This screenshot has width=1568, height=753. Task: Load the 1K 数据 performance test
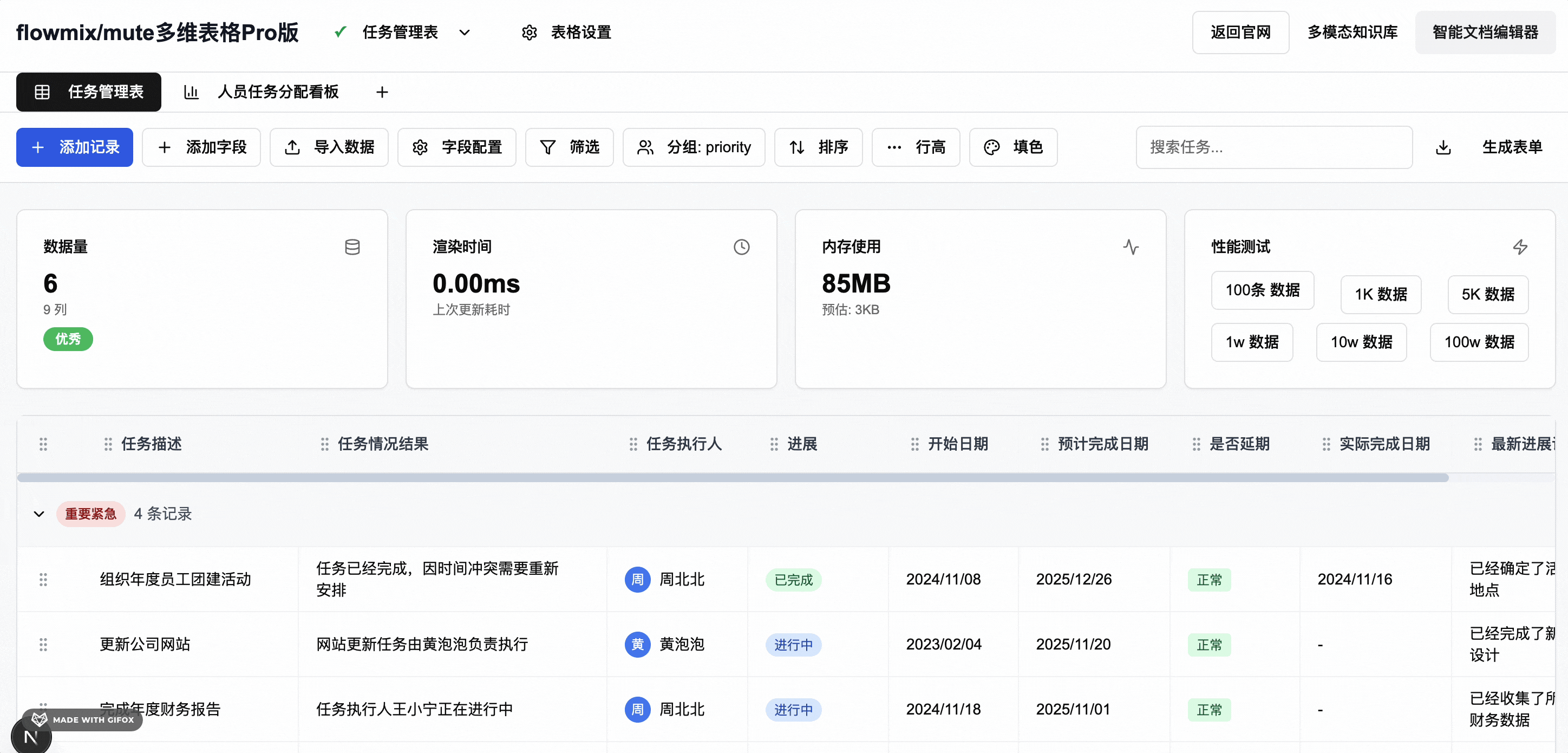click(1381, 295)
